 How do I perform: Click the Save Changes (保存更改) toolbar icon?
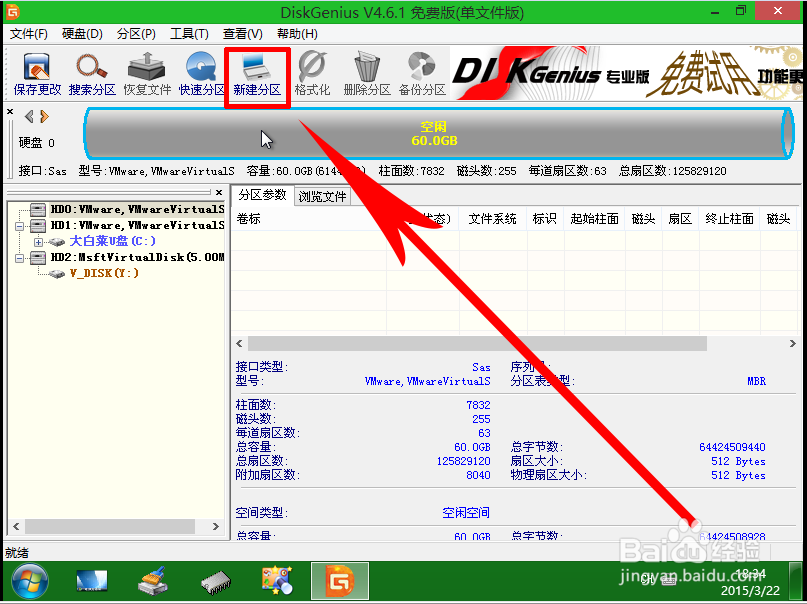pyautogui.click(x=37, y=75)
